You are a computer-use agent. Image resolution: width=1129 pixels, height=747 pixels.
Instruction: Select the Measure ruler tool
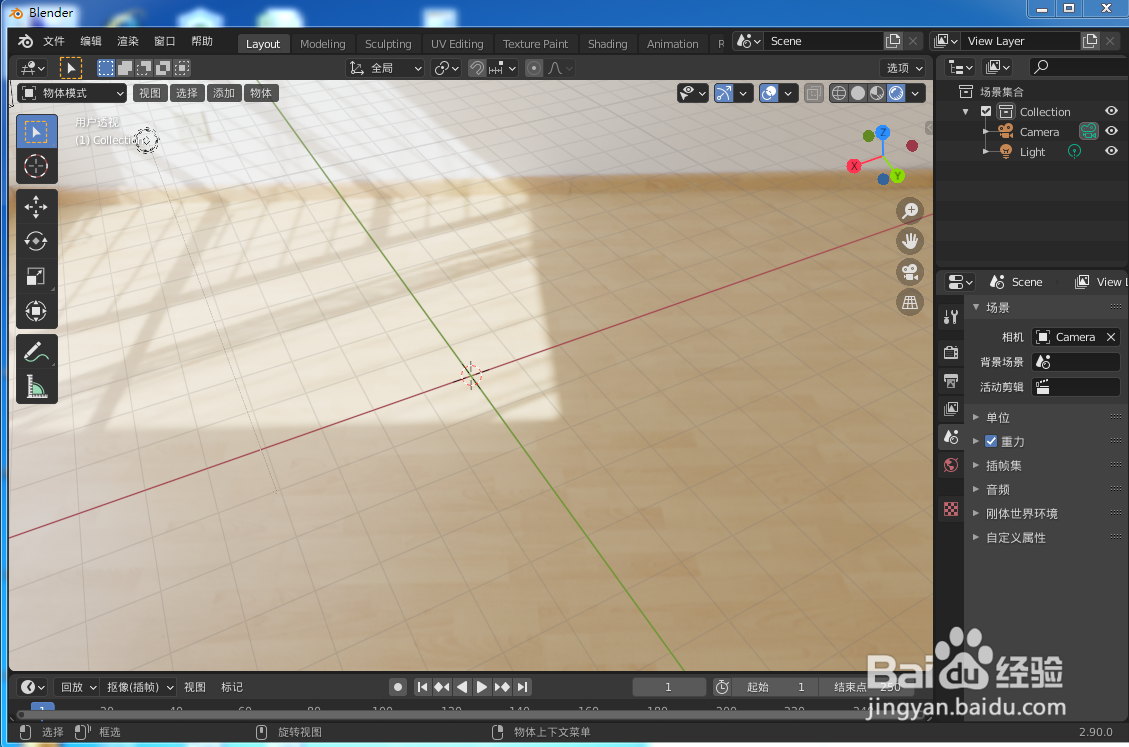click(x=36, y=387)
